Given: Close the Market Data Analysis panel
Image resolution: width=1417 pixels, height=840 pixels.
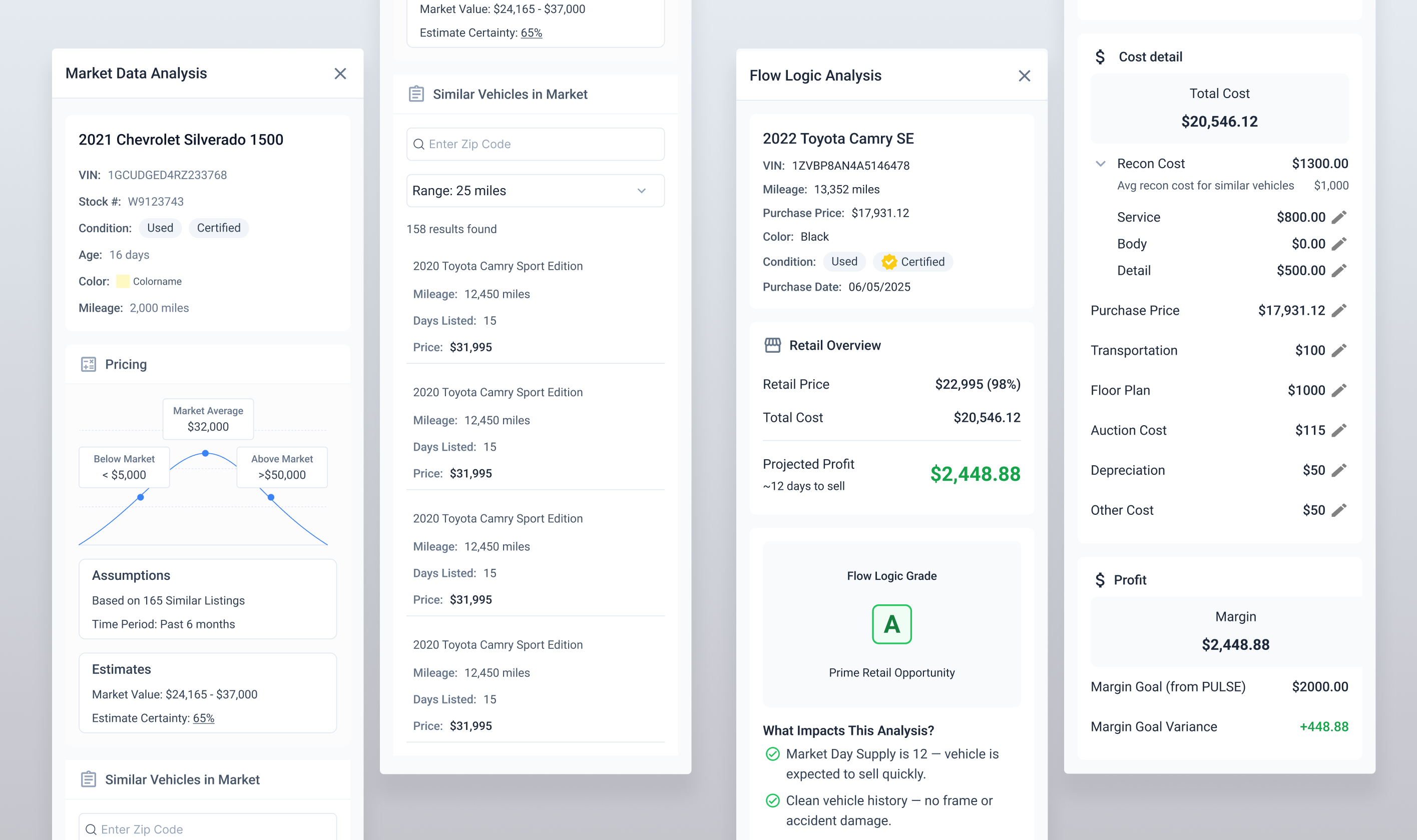Looking at the screenshot, I should [x=340, y=74].
